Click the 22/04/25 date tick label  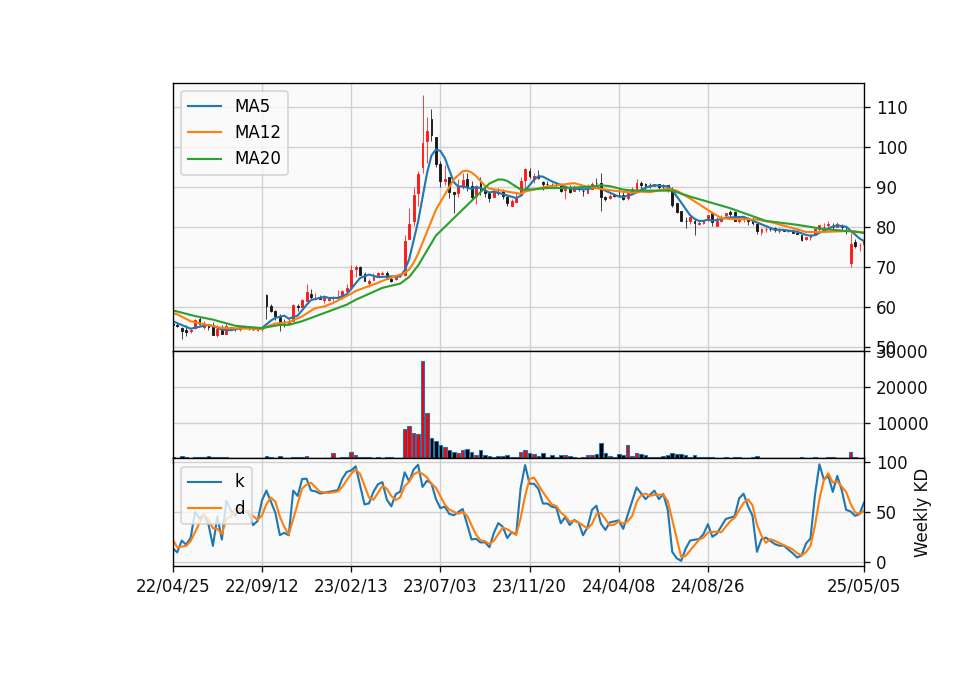click(173, 586)
